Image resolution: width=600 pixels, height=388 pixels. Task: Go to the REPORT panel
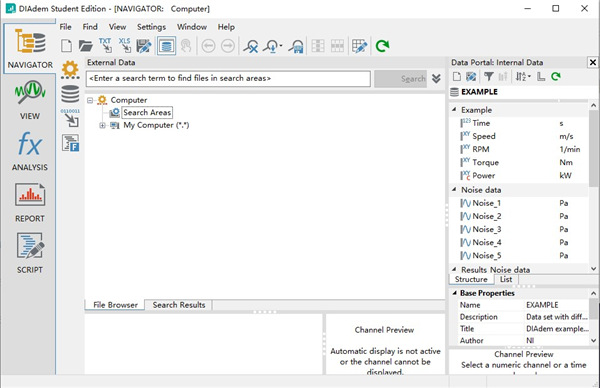point(30,202)
